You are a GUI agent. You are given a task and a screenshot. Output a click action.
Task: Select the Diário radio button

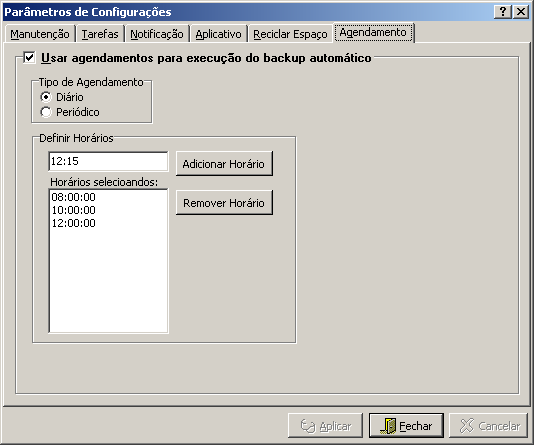point(46,97)
